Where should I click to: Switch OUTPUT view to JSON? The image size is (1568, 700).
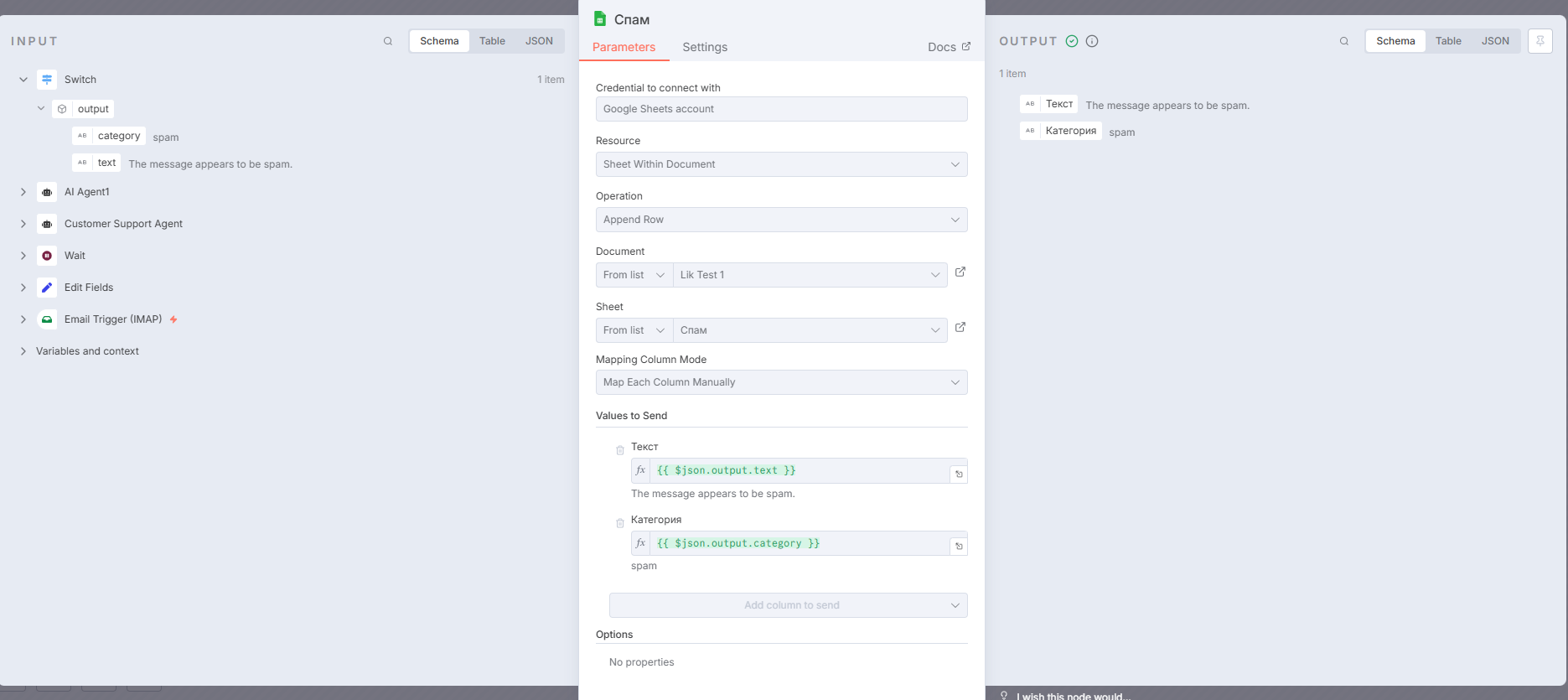tap(1495, 41)
